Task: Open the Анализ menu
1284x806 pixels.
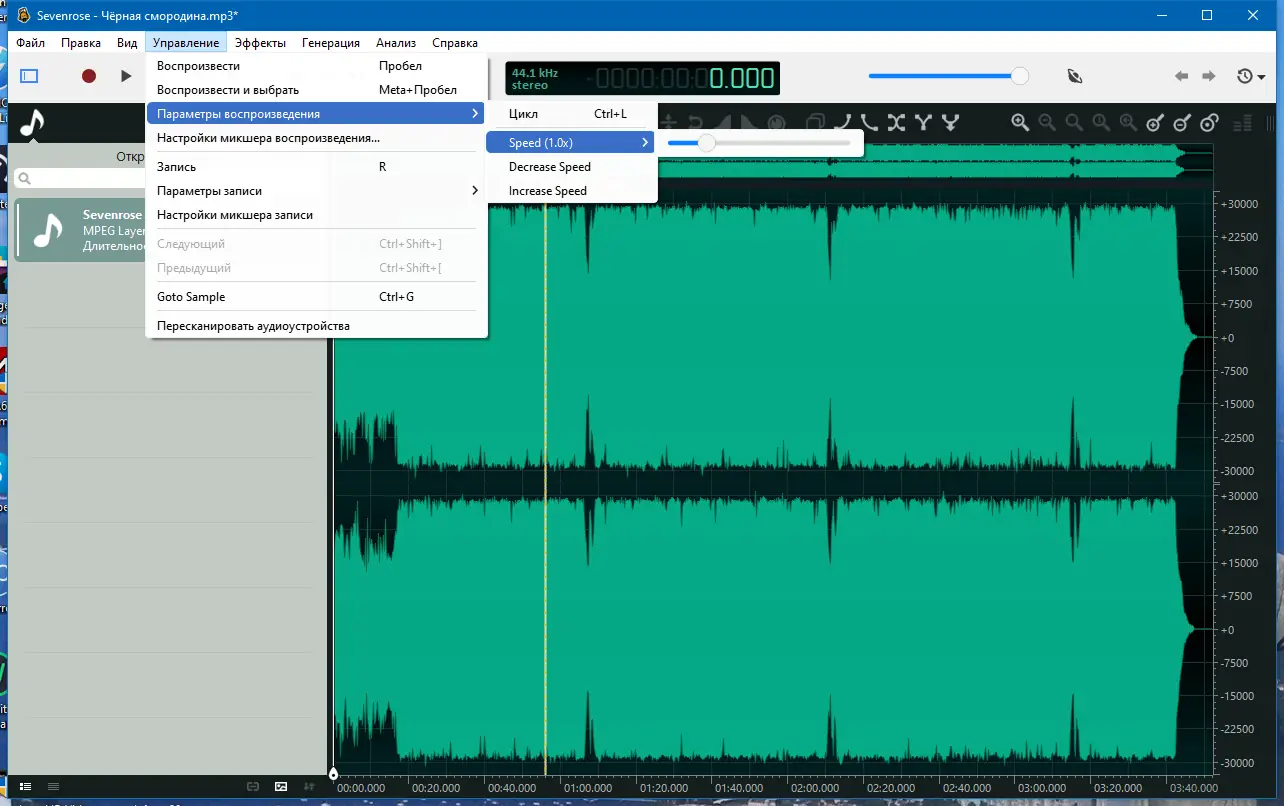Action: [396, 42]
